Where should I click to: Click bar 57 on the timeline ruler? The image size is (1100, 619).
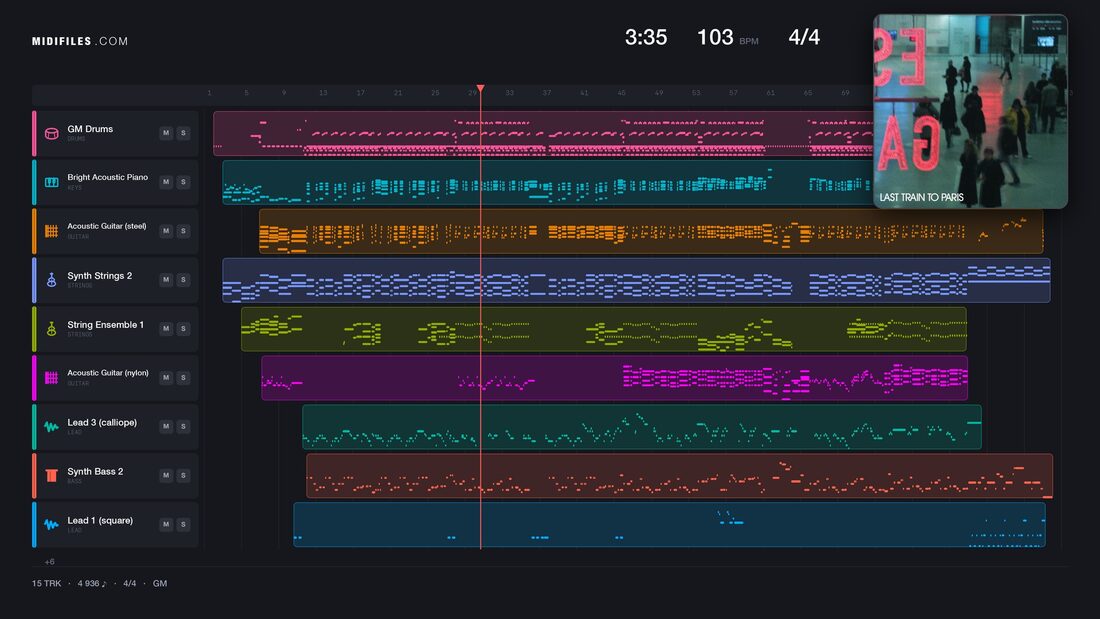coord(733,93)
